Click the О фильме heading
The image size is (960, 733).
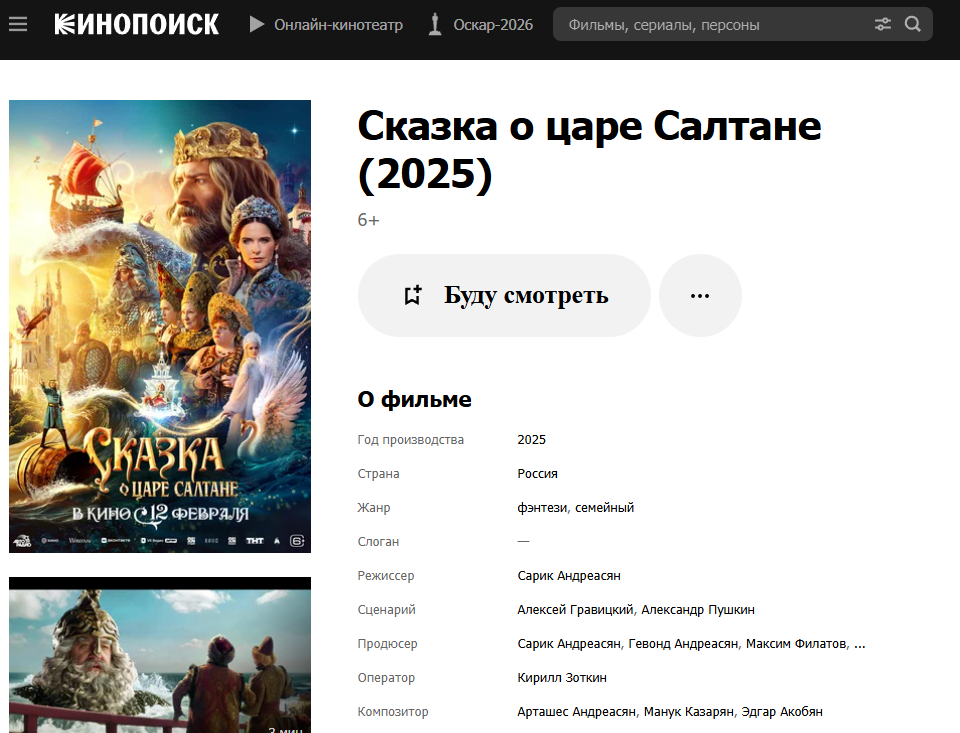coord(414,399)
